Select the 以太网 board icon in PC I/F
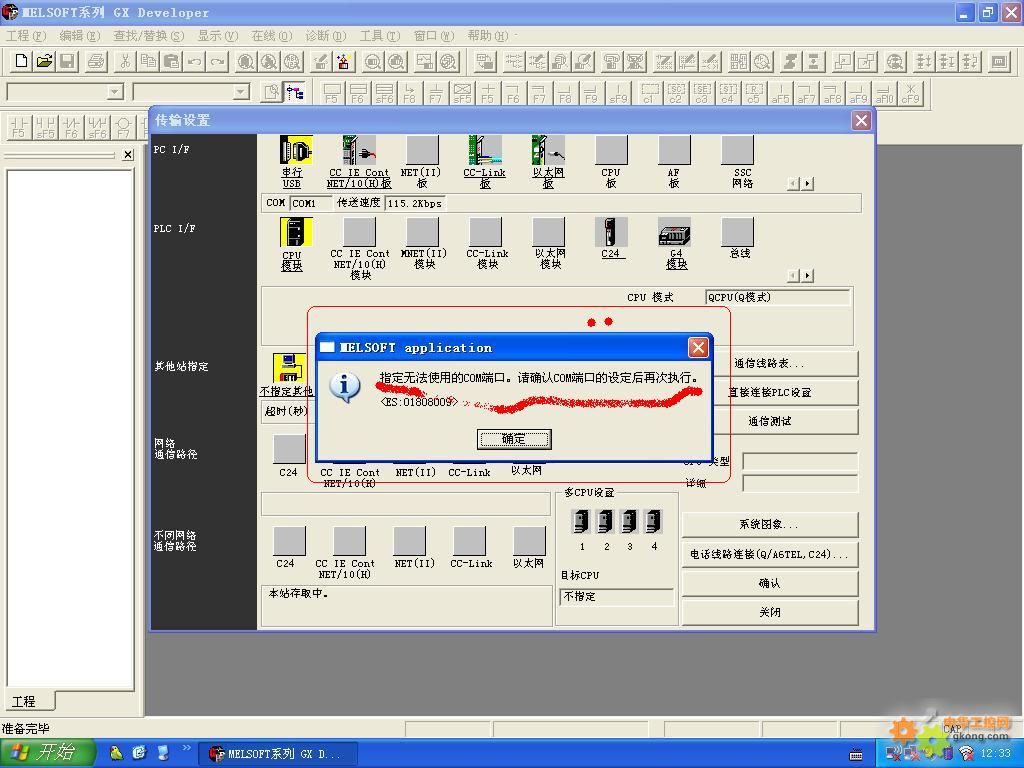 (x=548, y=150)
